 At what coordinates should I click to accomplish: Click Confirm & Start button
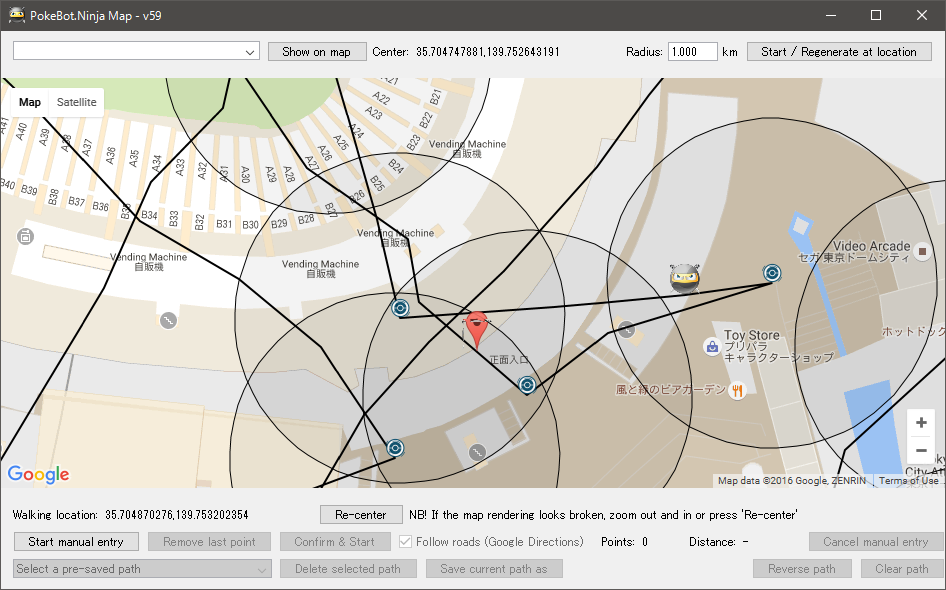pos(335,542)
